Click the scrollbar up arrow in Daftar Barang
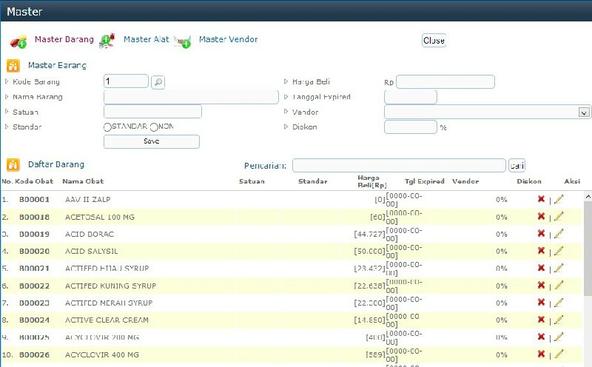 point(588,197)
